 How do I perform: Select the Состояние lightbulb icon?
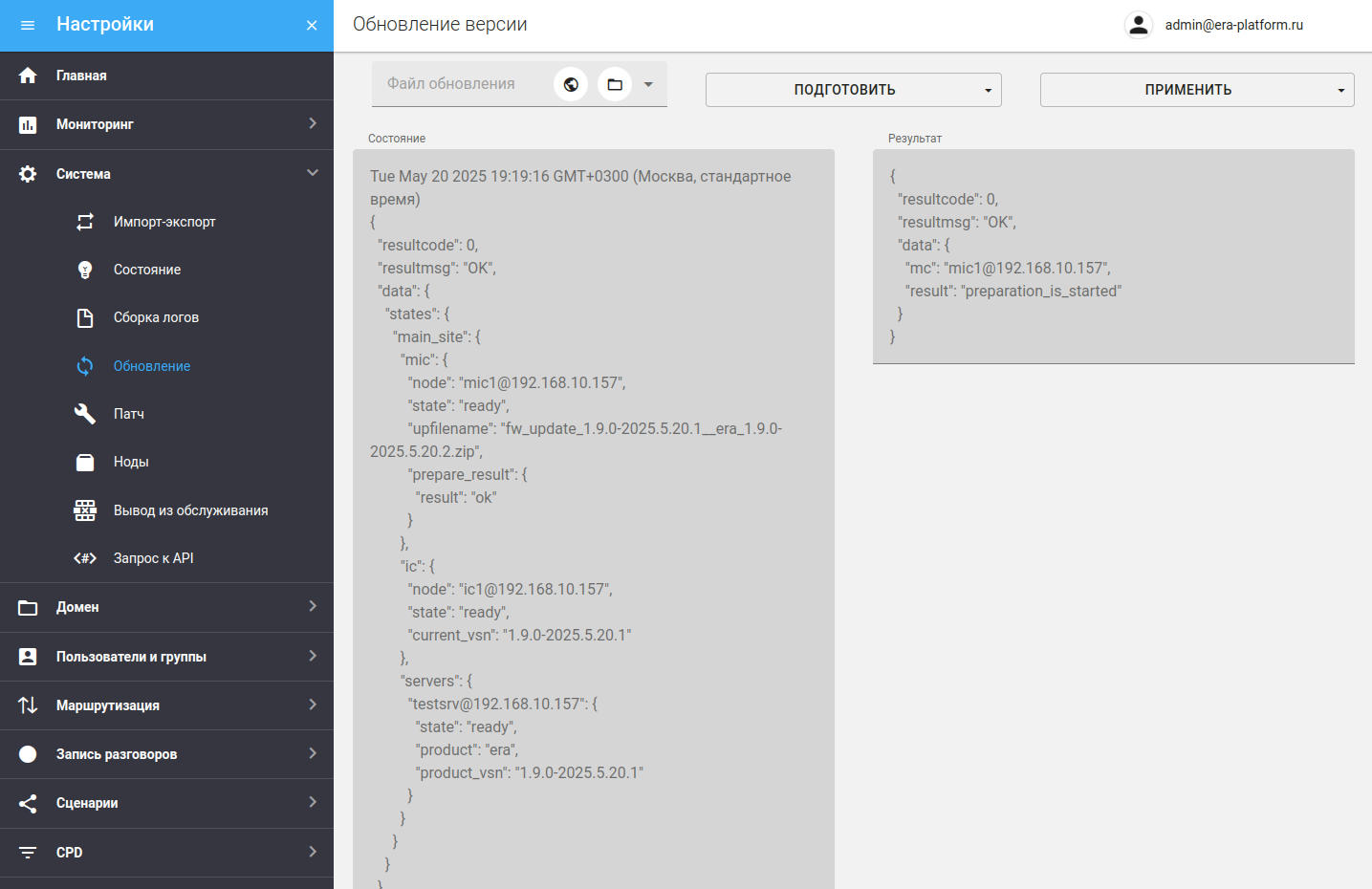pyautogui.click(x=85, y=270)
